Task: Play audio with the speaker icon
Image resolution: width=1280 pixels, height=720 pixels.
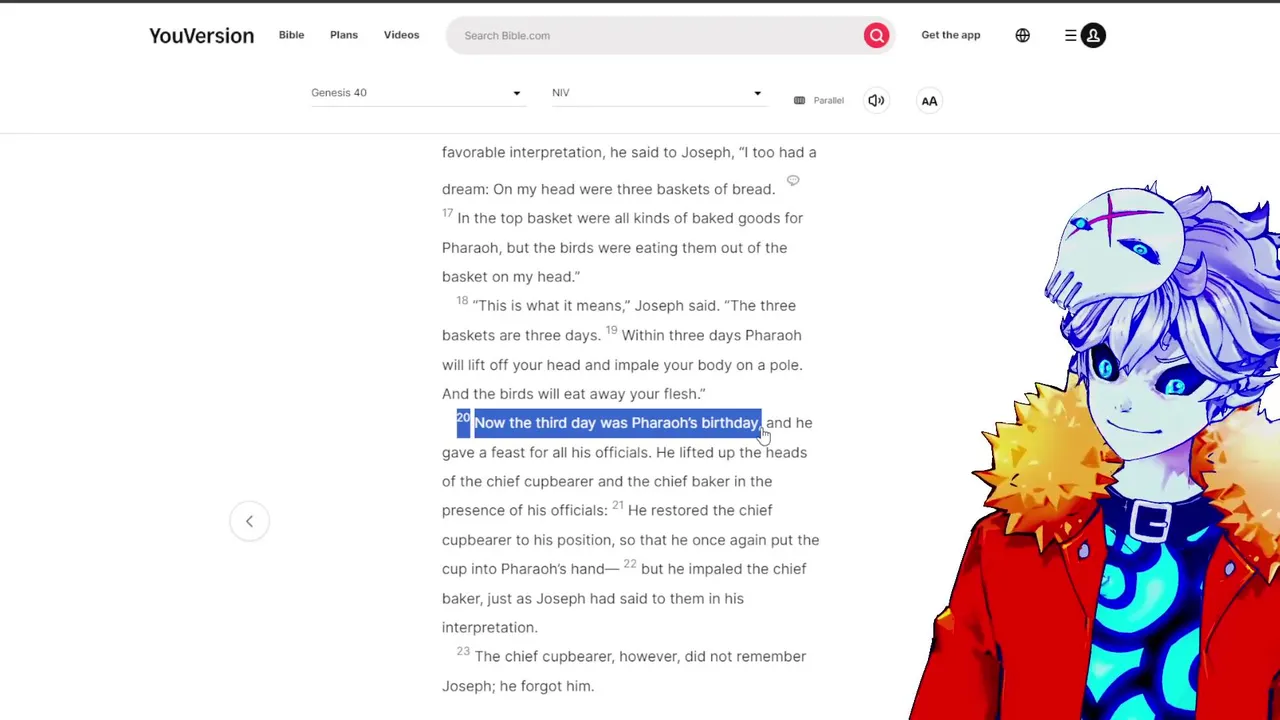Action: [x=876, y=100]
